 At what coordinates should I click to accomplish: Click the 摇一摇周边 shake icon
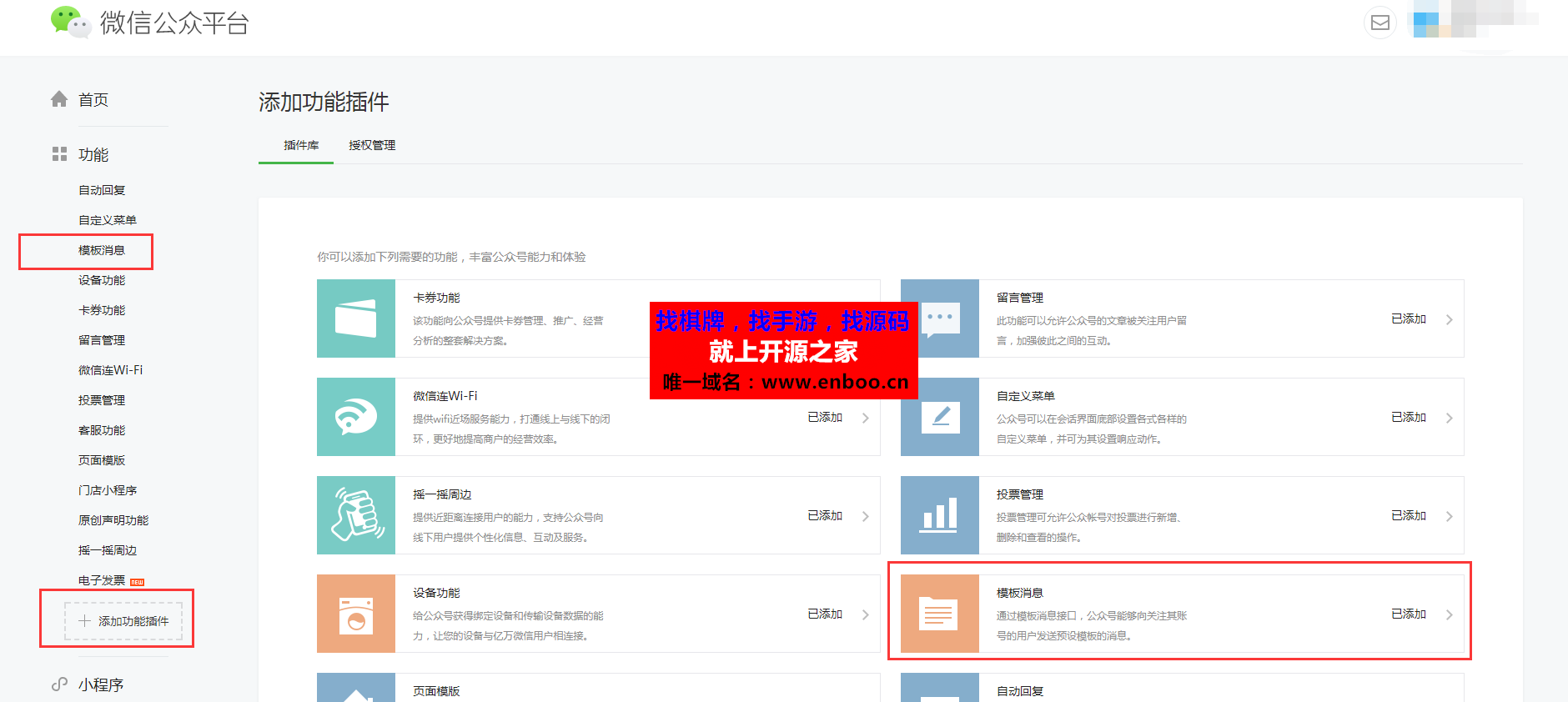point(356,515)
